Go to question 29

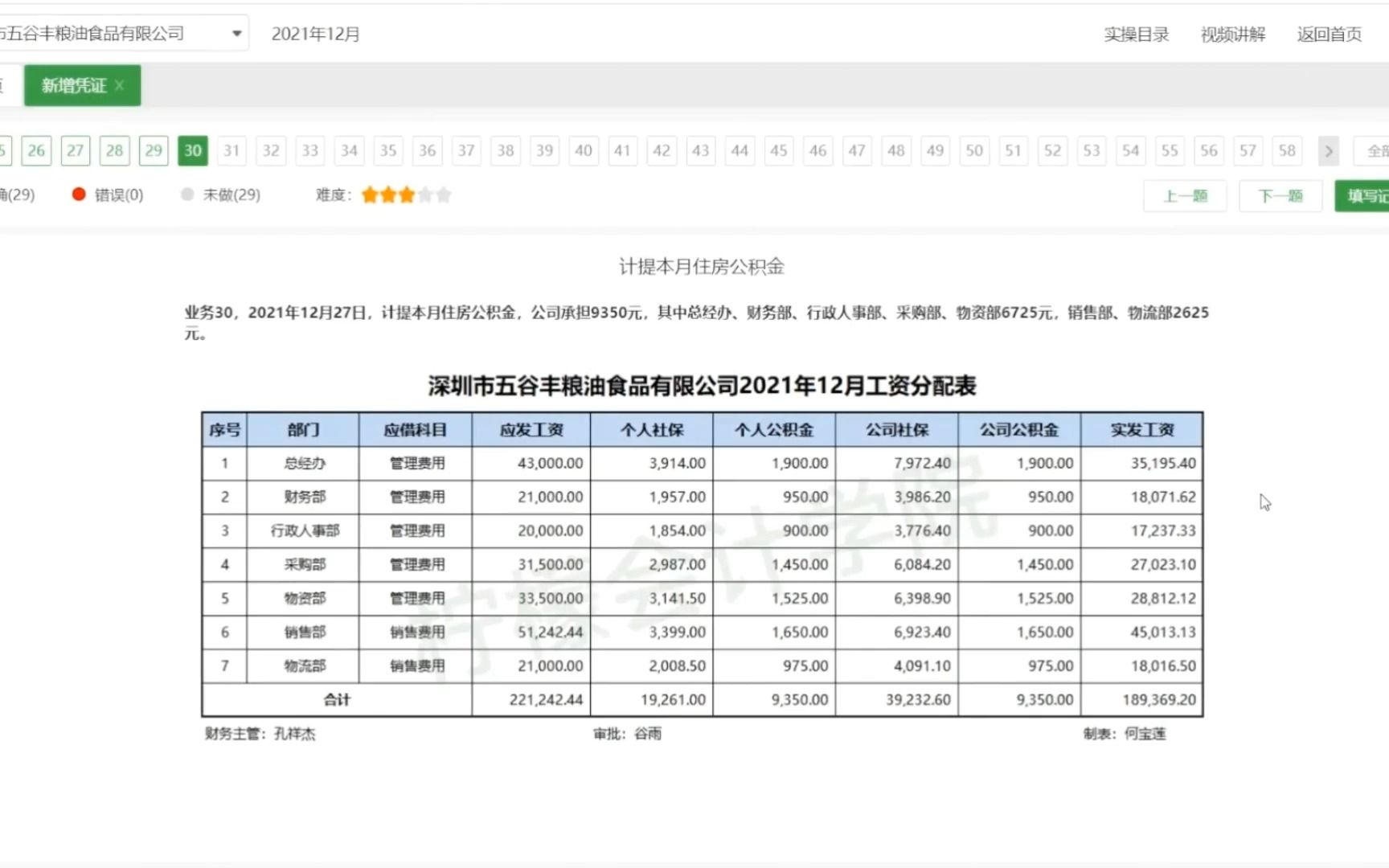click(154, 150)
